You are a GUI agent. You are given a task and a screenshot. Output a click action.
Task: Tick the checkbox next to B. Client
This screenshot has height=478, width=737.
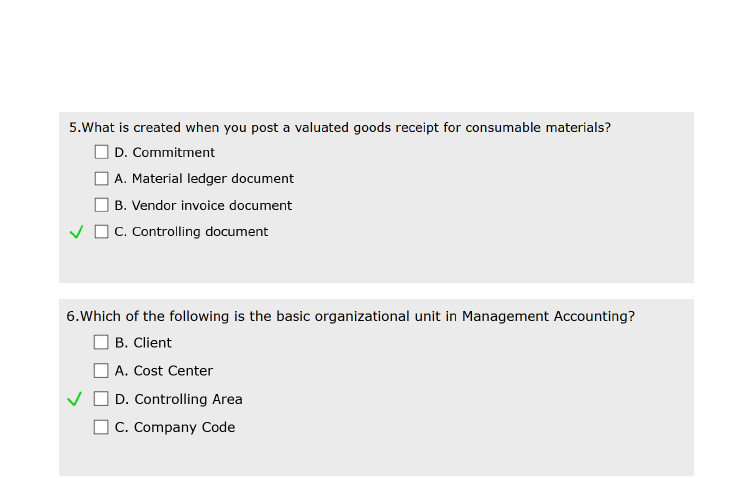pyautogui.click(x=102, y=342)
